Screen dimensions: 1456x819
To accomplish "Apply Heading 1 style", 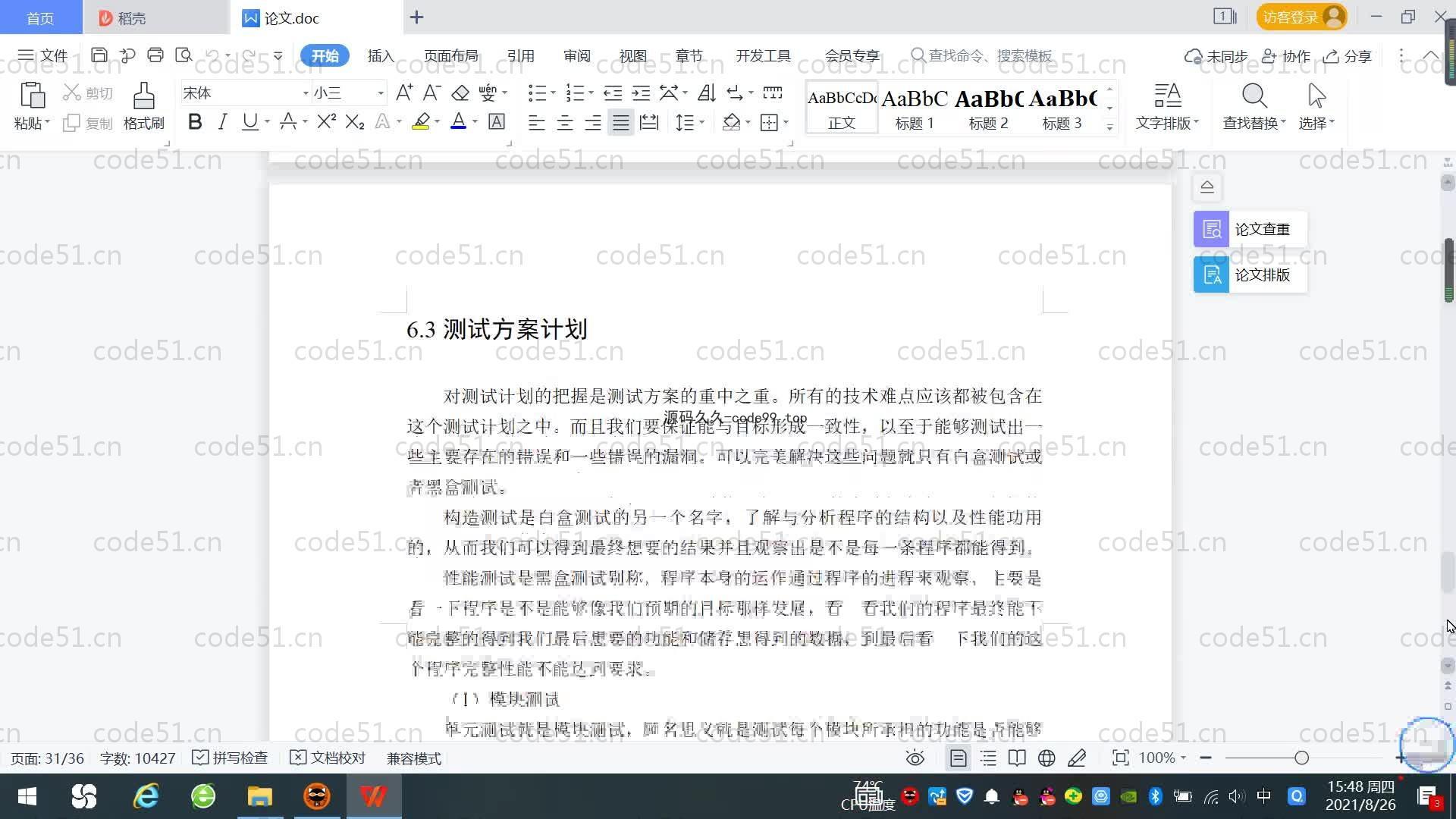I will pos(915,107).
